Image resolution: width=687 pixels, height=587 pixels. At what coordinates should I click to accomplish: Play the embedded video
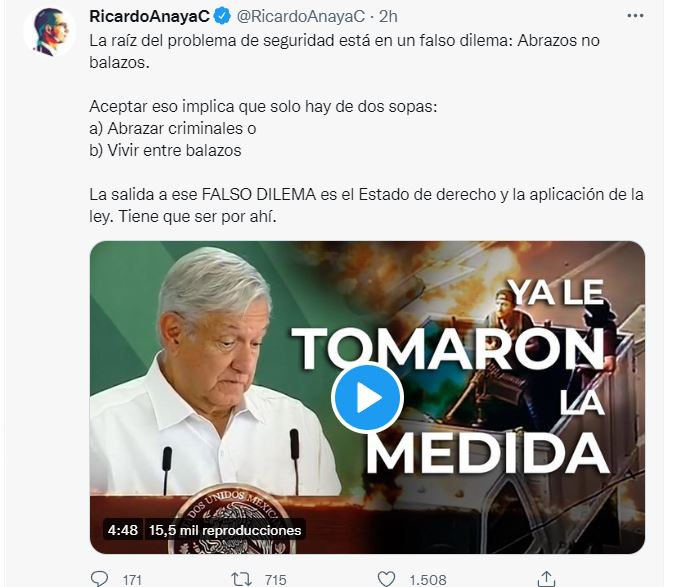pyautogui.click(x=367, y=397)
